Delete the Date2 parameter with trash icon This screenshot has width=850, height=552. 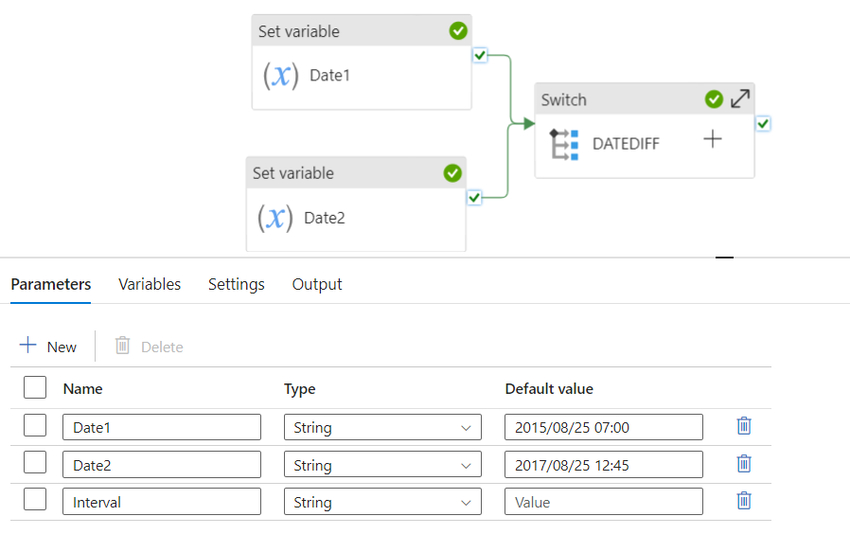(x=744, y=464)
